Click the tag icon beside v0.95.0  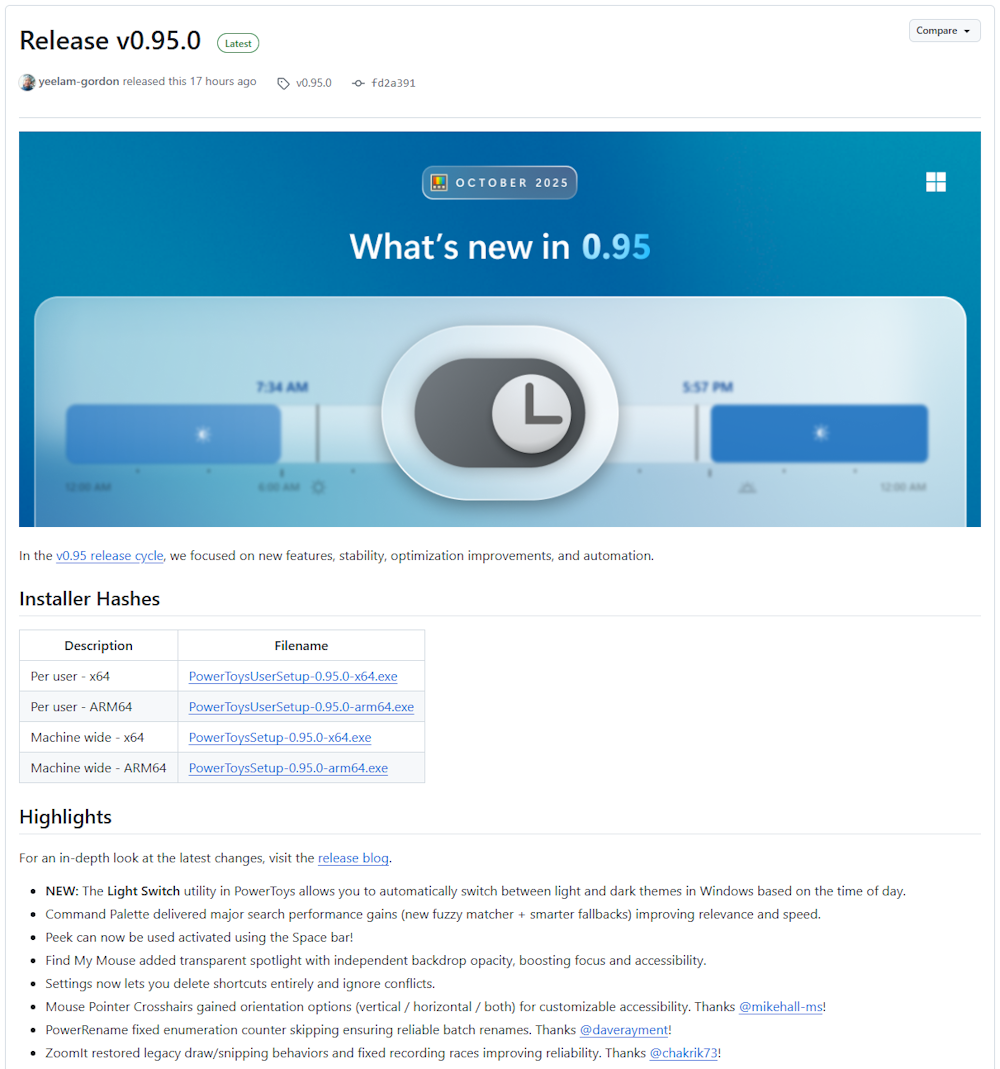coord(283,83)
